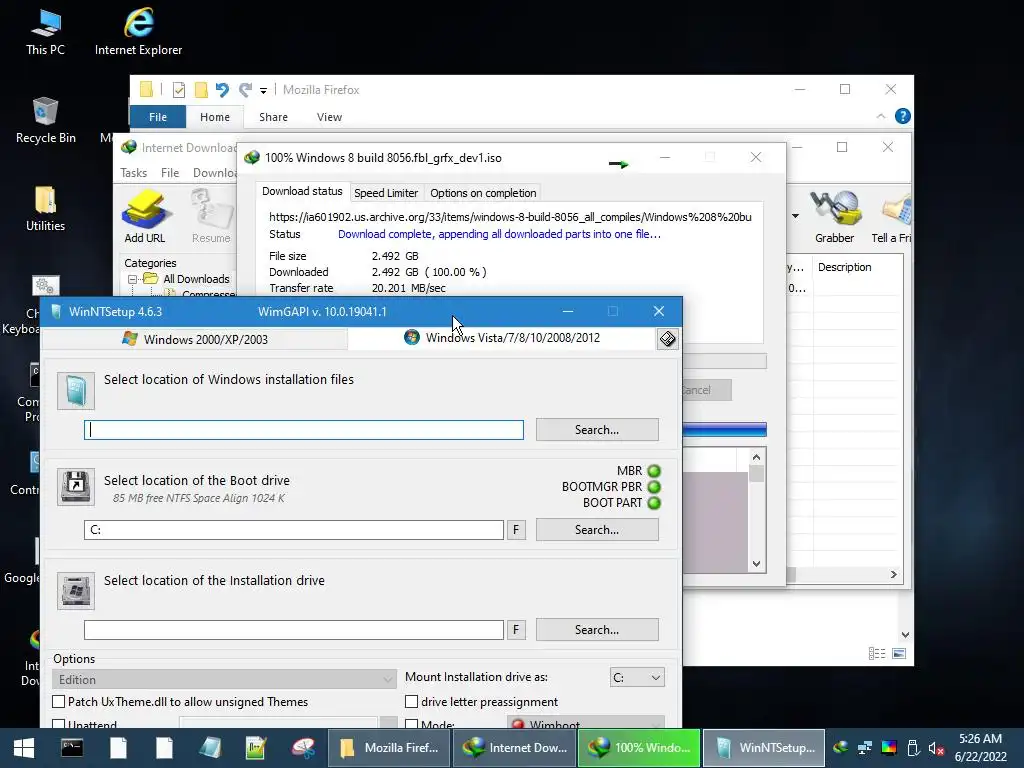Click the Boot drive floppy icon in WinNTSetup

[x=76, y=487]
